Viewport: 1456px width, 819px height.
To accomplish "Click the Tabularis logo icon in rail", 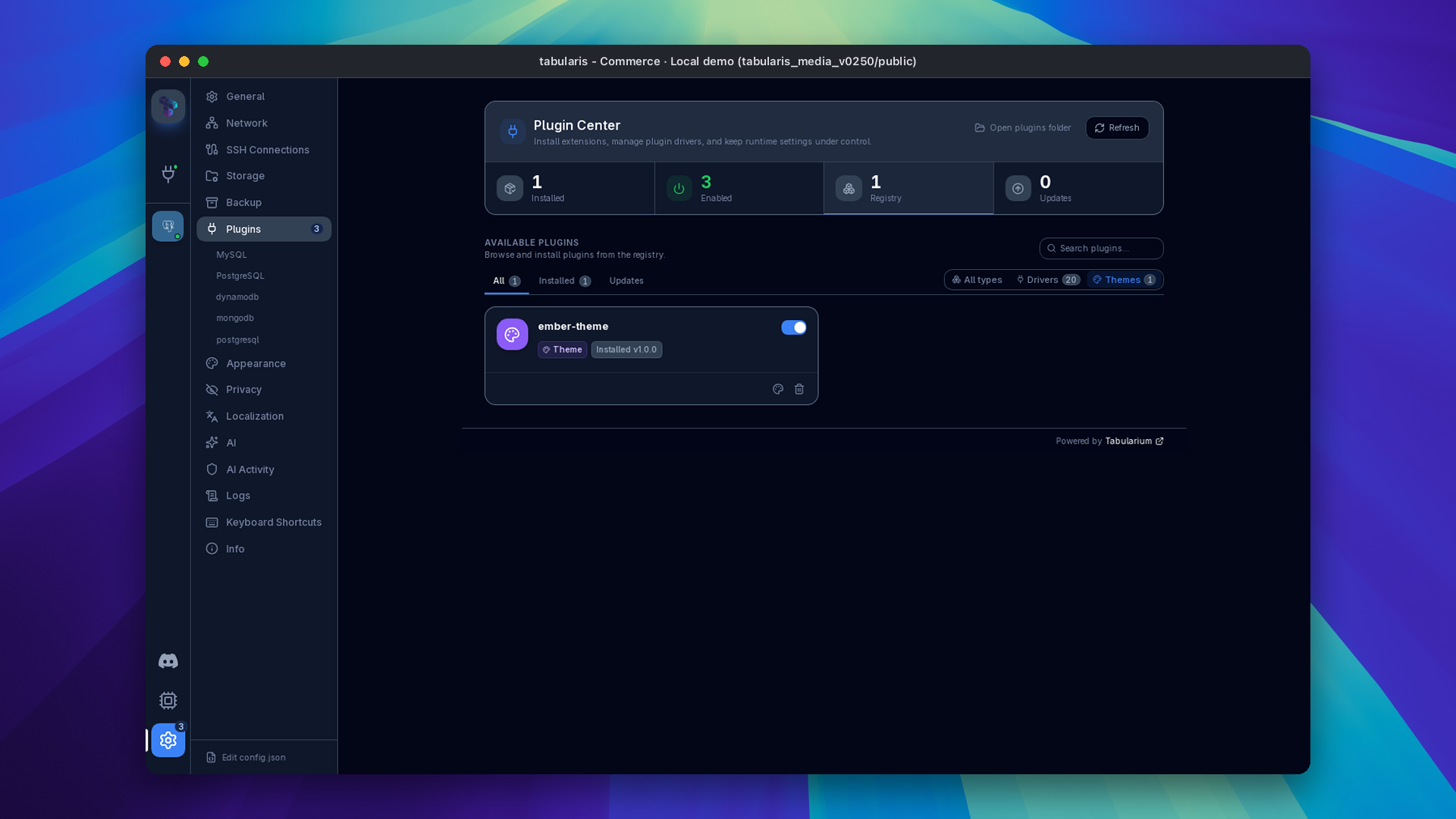I will pyautogui.click(x=168, y=107).
